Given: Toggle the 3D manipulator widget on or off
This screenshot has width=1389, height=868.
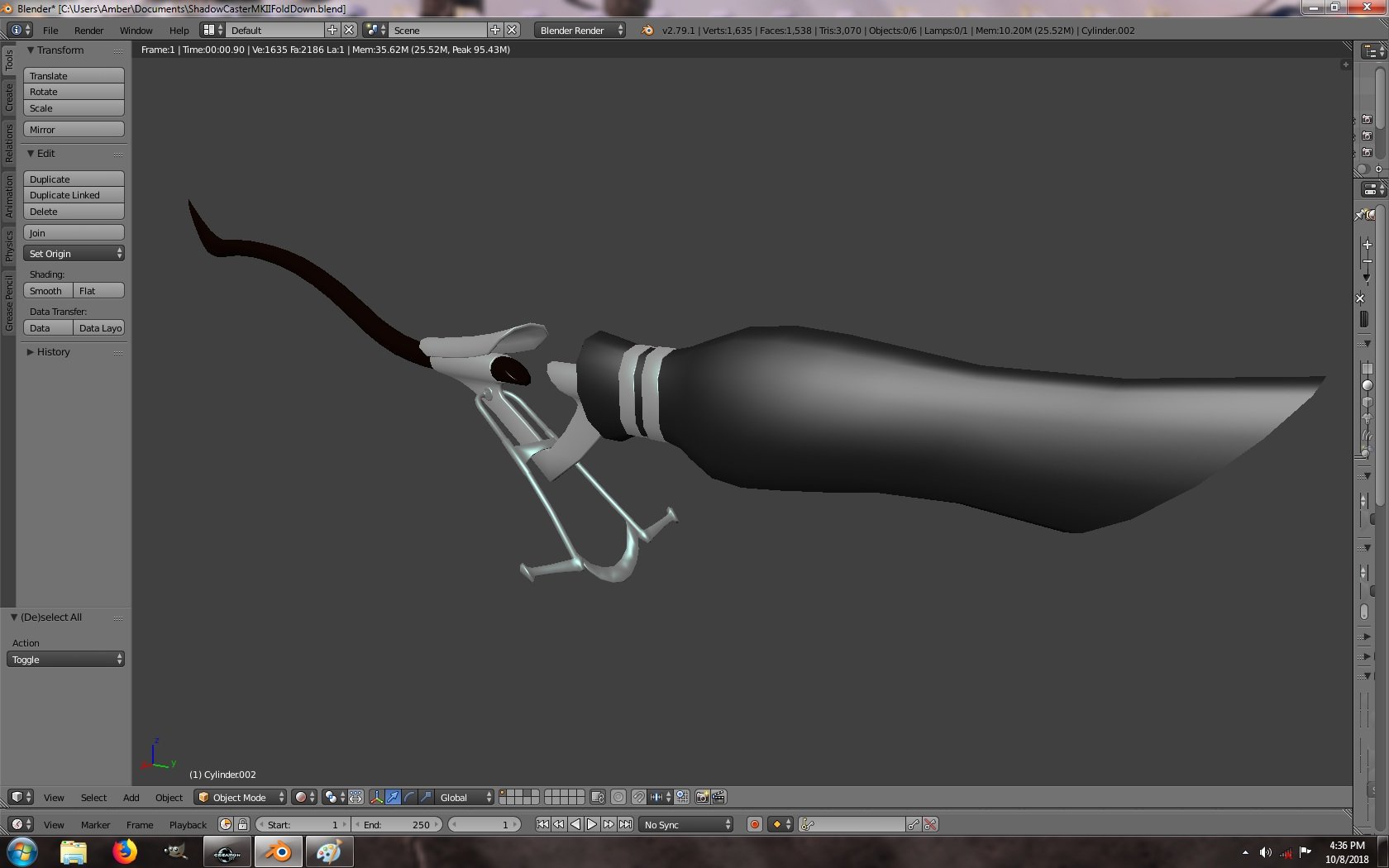Looking at the screenshot, I should (x=376, y=797).
